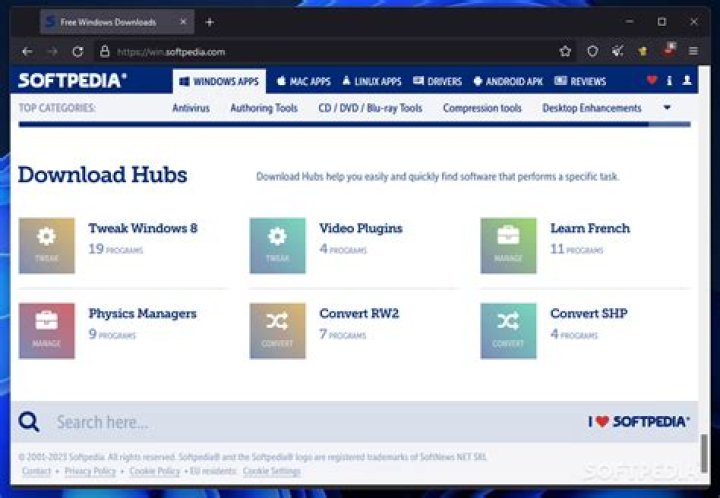
Task: Click the info icon in Softpedia header
Action: (669, 80)
